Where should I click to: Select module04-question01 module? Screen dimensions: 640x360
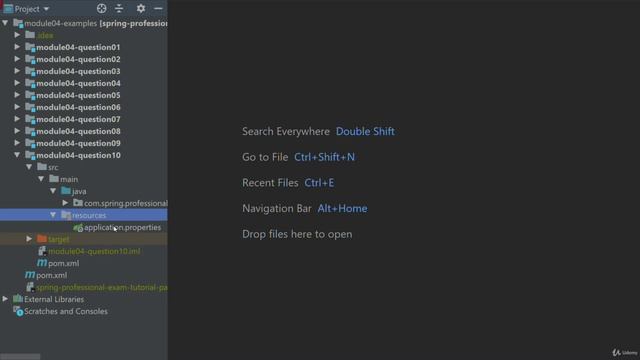tap(78, 47)
